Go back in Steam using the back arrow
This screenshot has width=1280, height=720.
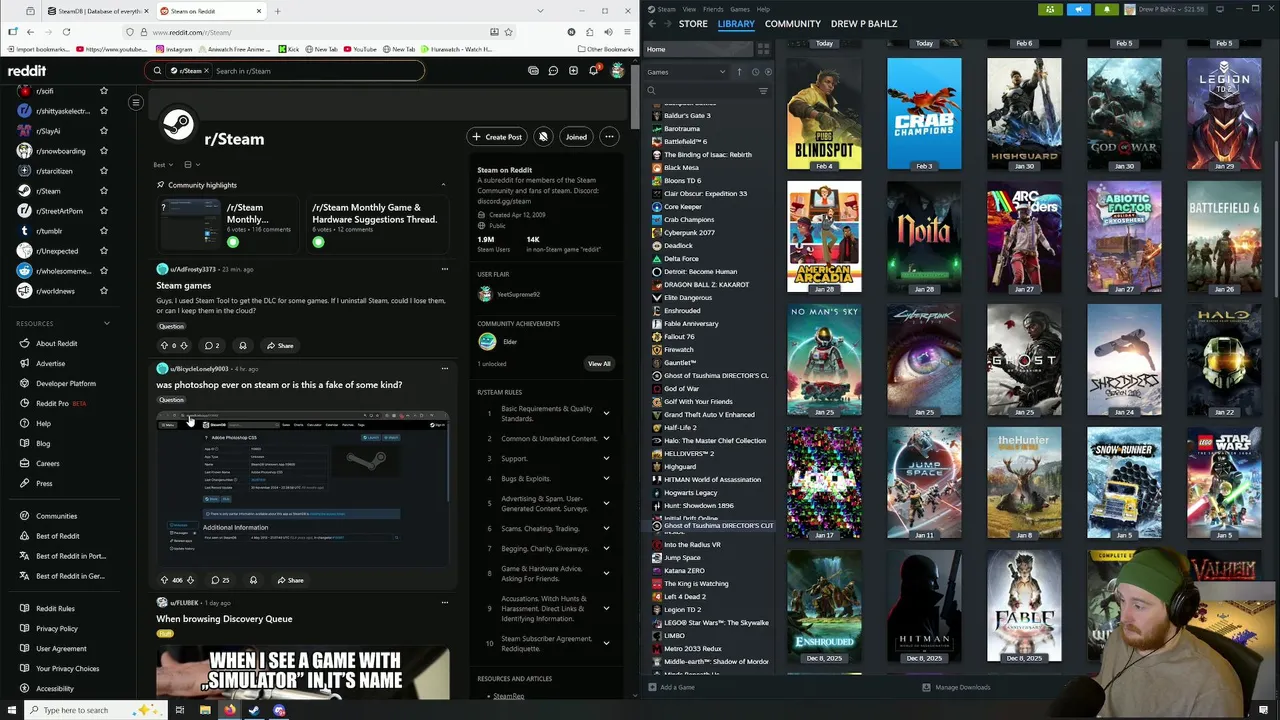[652, 24]
